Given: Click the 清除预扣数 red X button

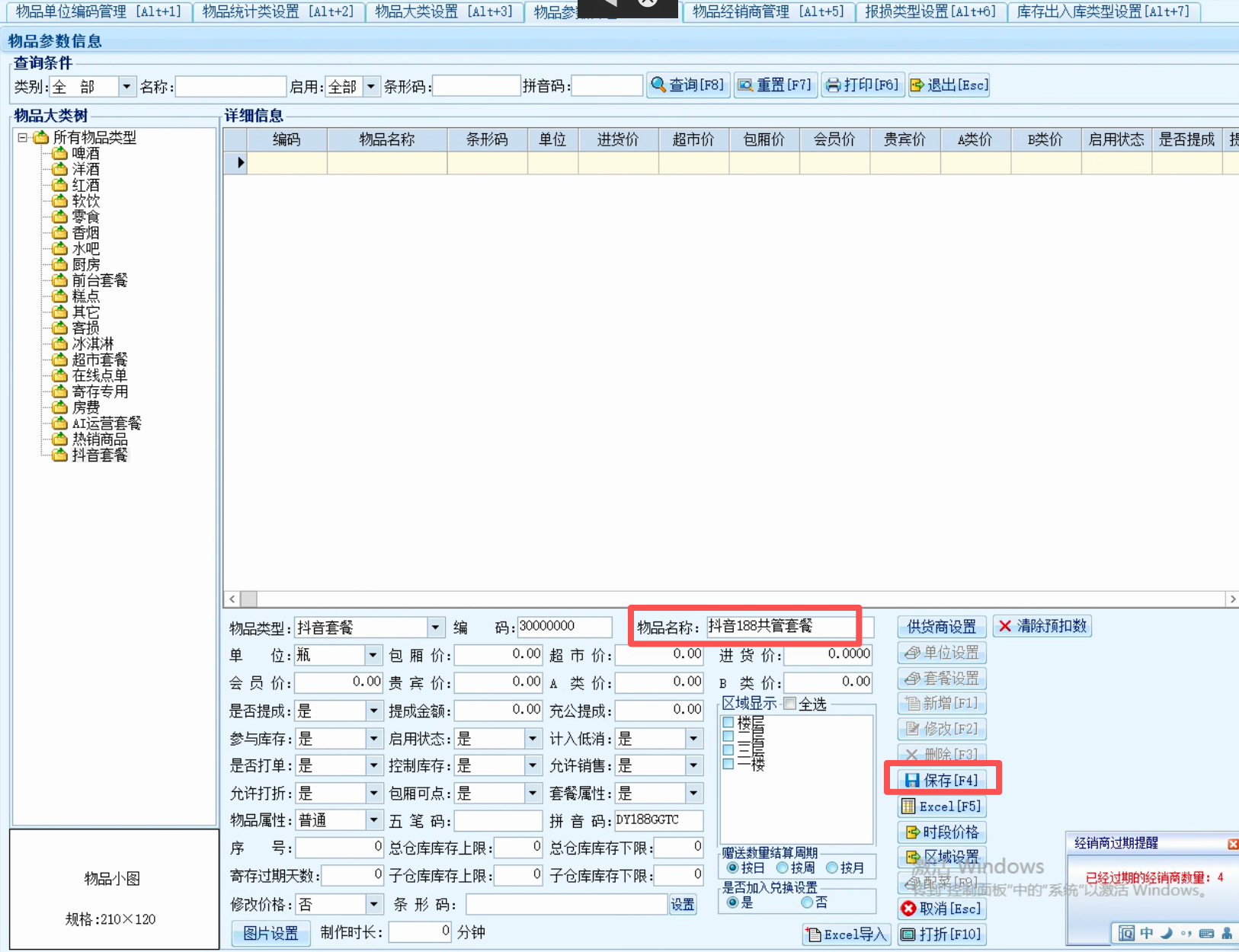Looking at the screenshot, I should pos(1042,626).
